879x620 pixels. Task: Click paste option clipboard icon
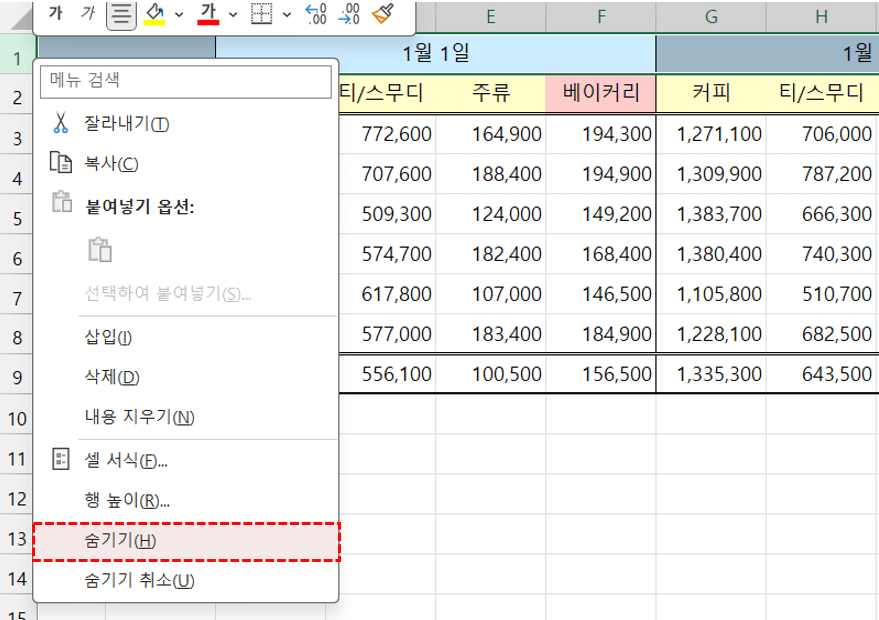[x=98, y=250]
